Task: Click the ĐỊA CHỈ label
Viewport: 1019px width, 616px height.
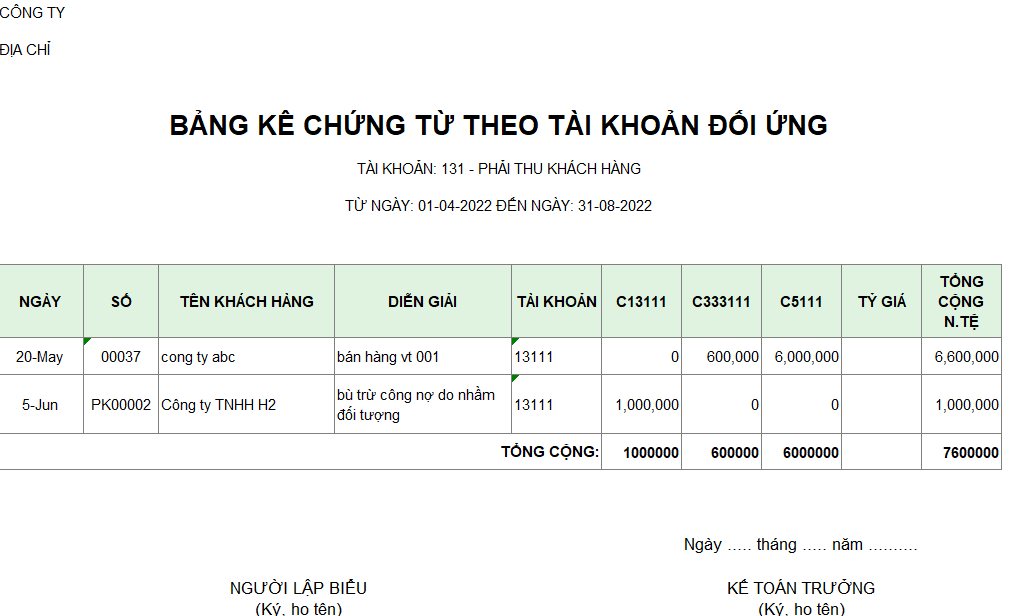Action: (x=25, y=49)
